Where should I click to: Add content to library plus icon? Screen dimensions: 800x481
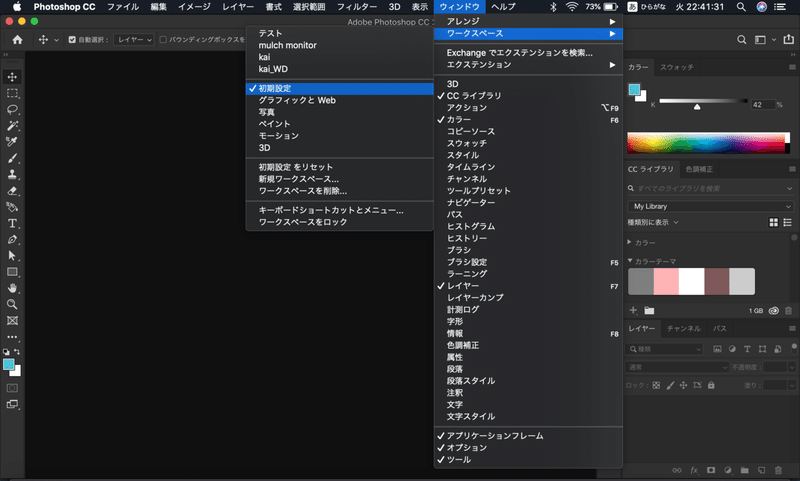633,310
